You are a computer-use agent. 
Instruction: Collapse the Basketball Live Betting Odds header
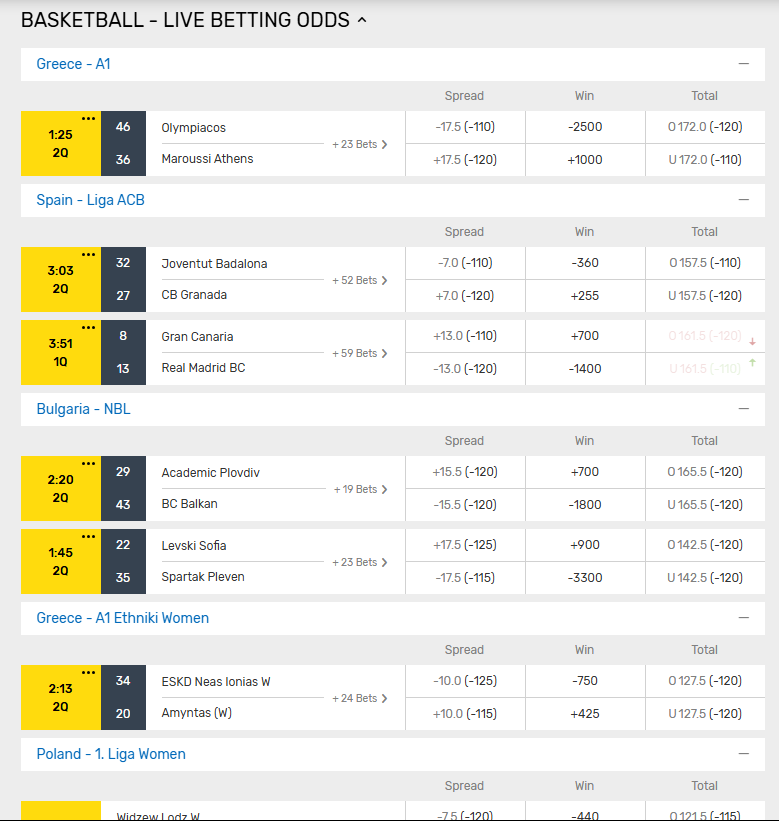(362, 20)
